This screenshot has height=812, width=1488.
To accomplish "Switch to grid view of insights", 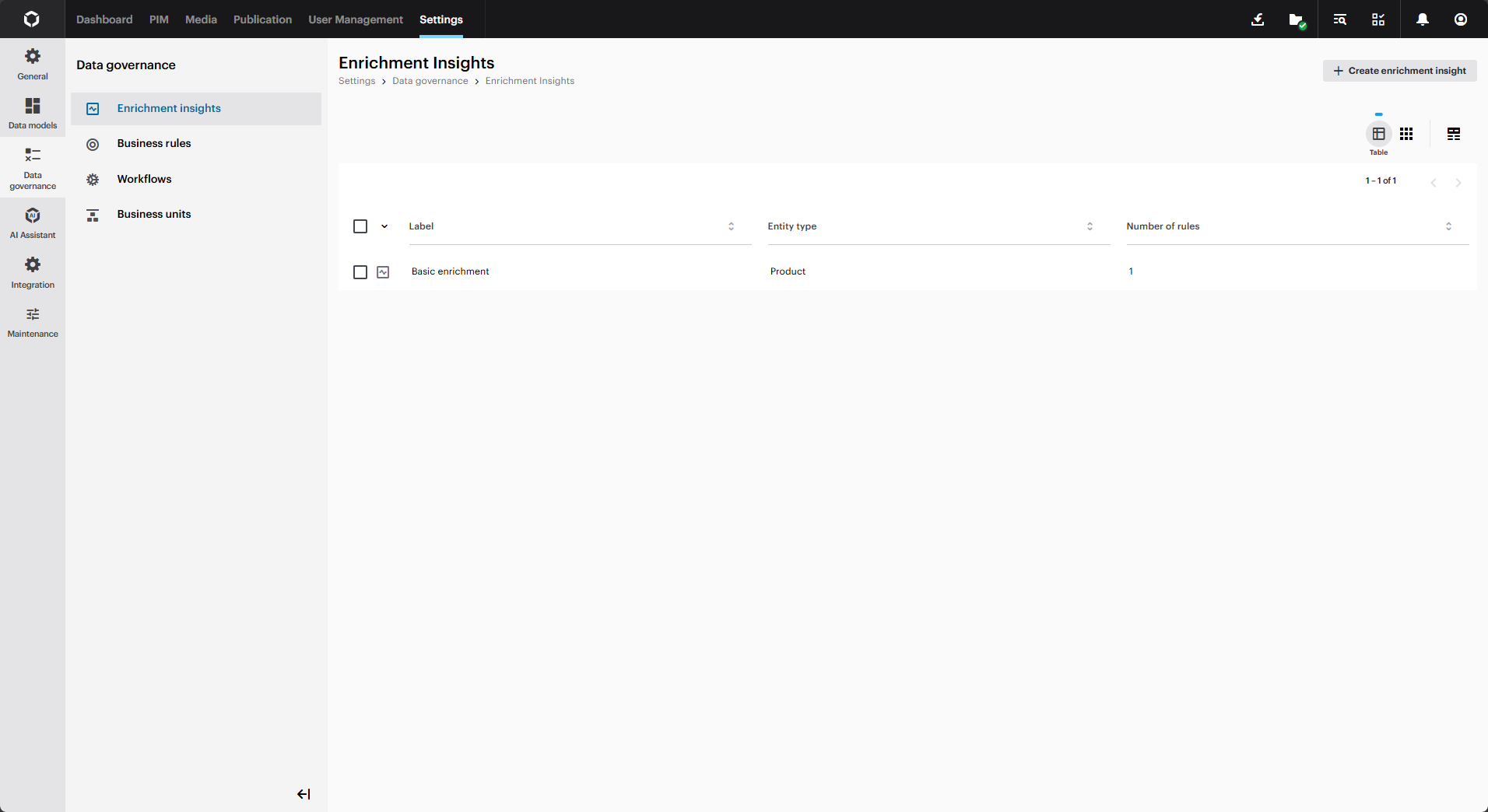I will 1407,134.
